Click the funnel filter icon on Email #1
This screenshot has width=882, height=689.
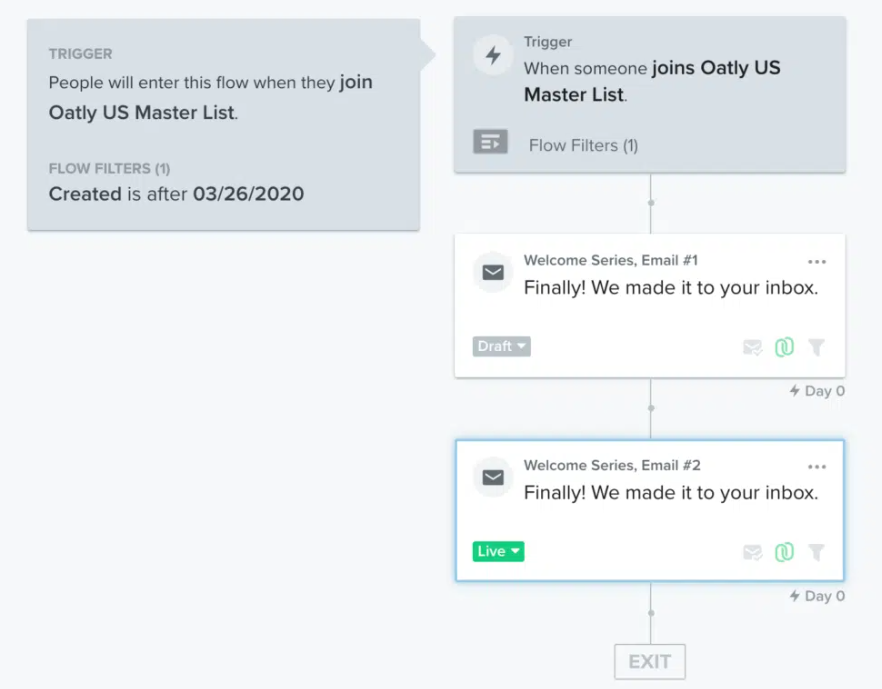(816, 347)
